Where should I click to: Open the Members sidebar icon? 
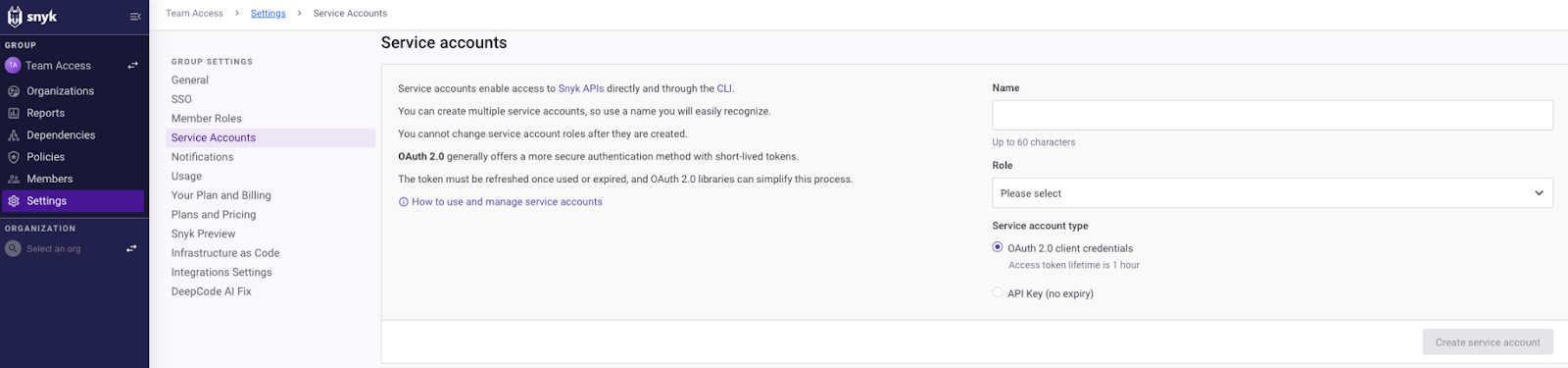[14, 179]
